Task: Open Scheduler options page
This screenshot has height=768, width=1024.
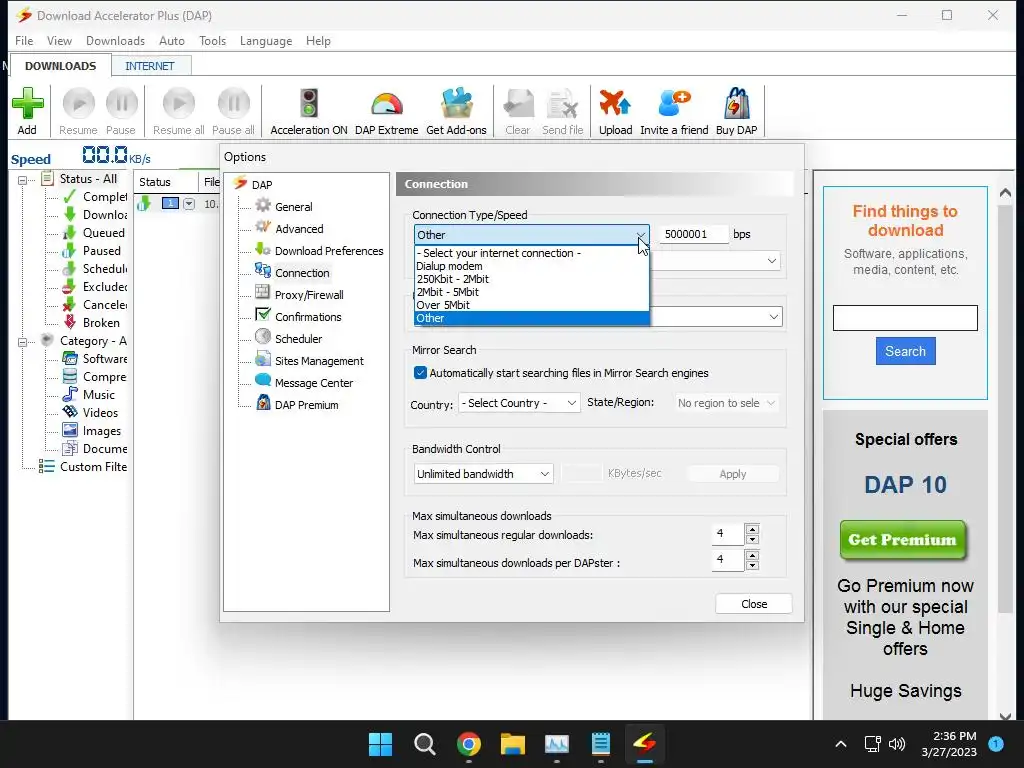Action: point(298,339)
